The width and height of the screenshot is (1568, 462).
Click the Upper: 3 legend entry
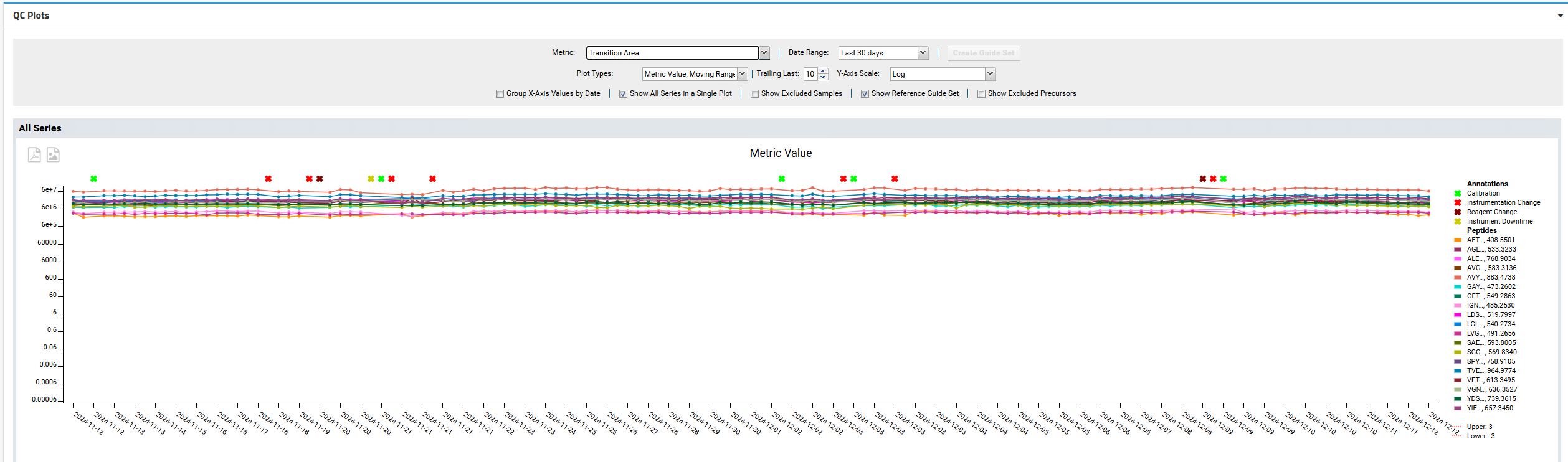1480,427
